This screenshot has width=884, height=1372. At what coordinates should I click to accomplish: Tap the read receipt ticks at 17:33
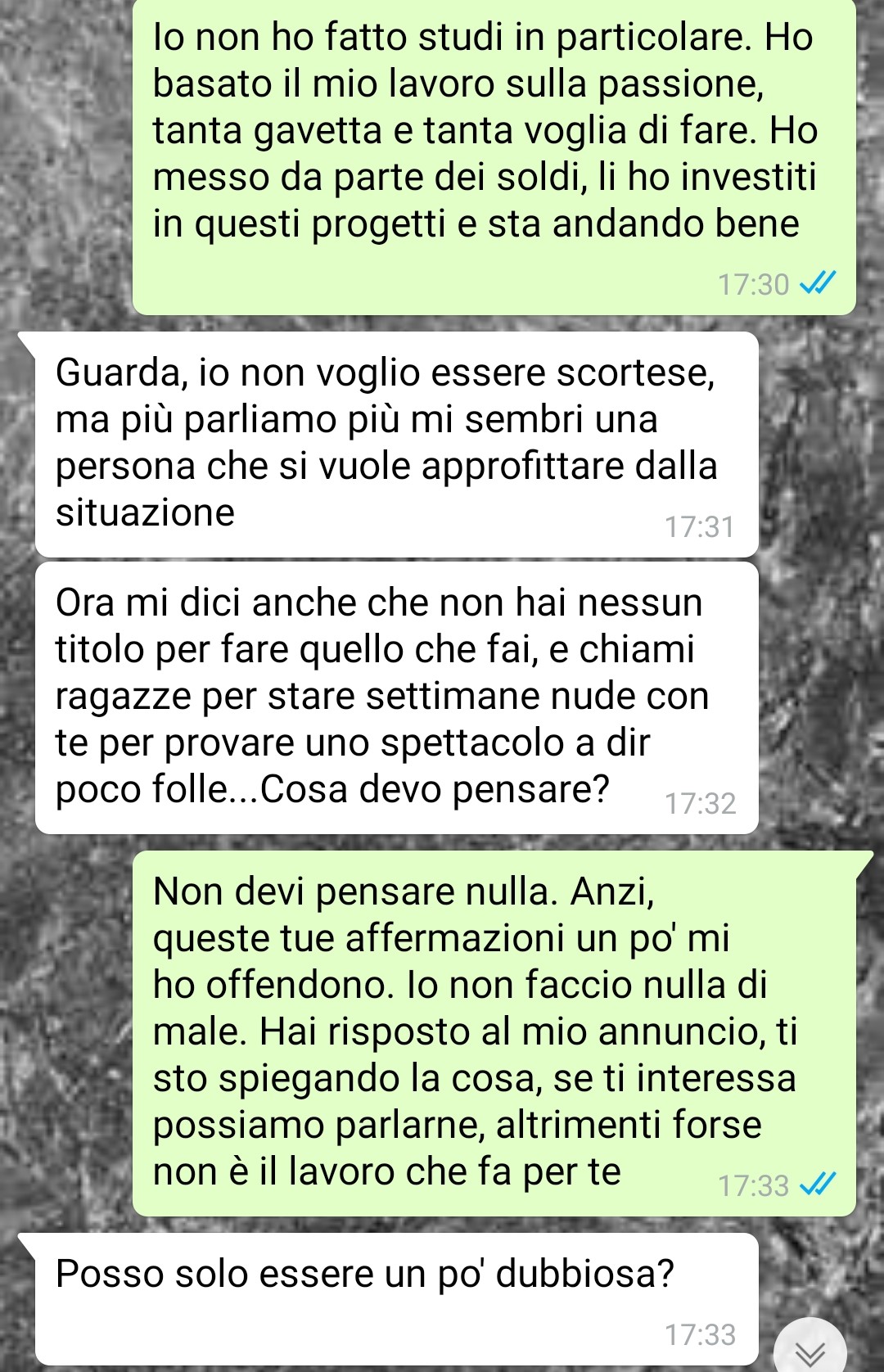[x=817, y=1185]
